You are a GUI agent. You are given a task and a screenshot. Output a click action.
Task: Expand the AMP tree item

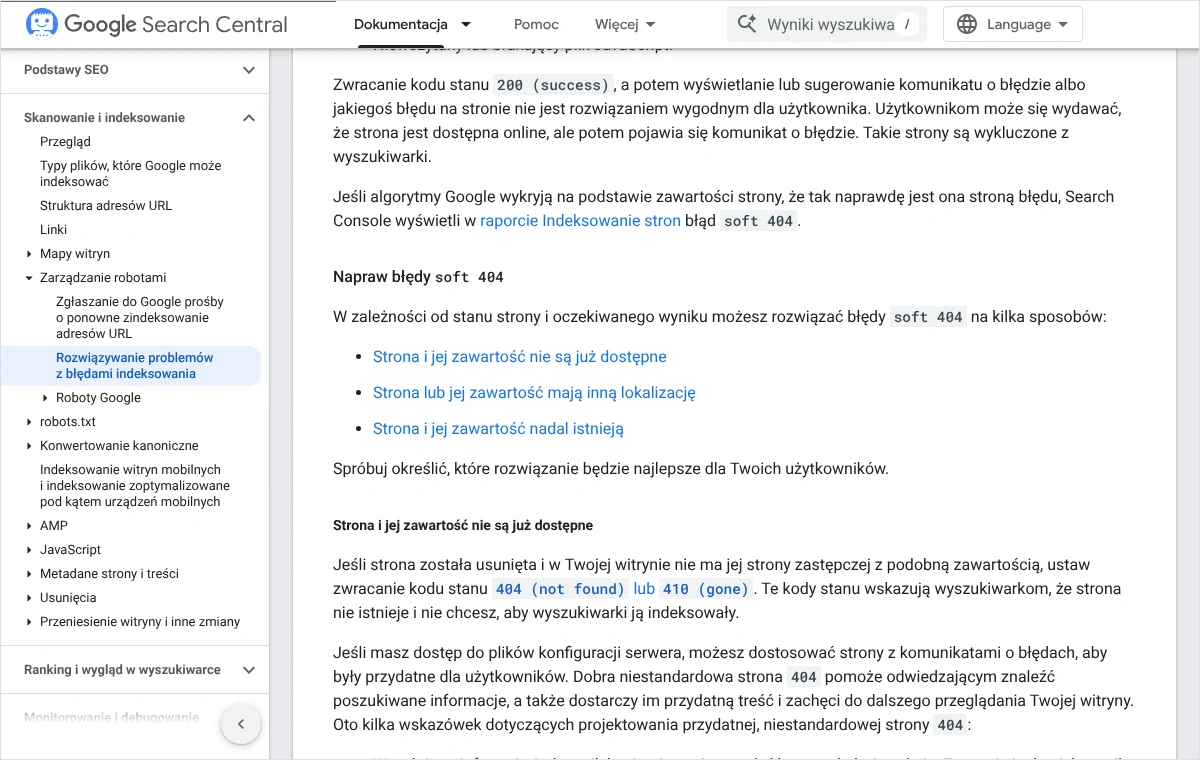point(29,526)
